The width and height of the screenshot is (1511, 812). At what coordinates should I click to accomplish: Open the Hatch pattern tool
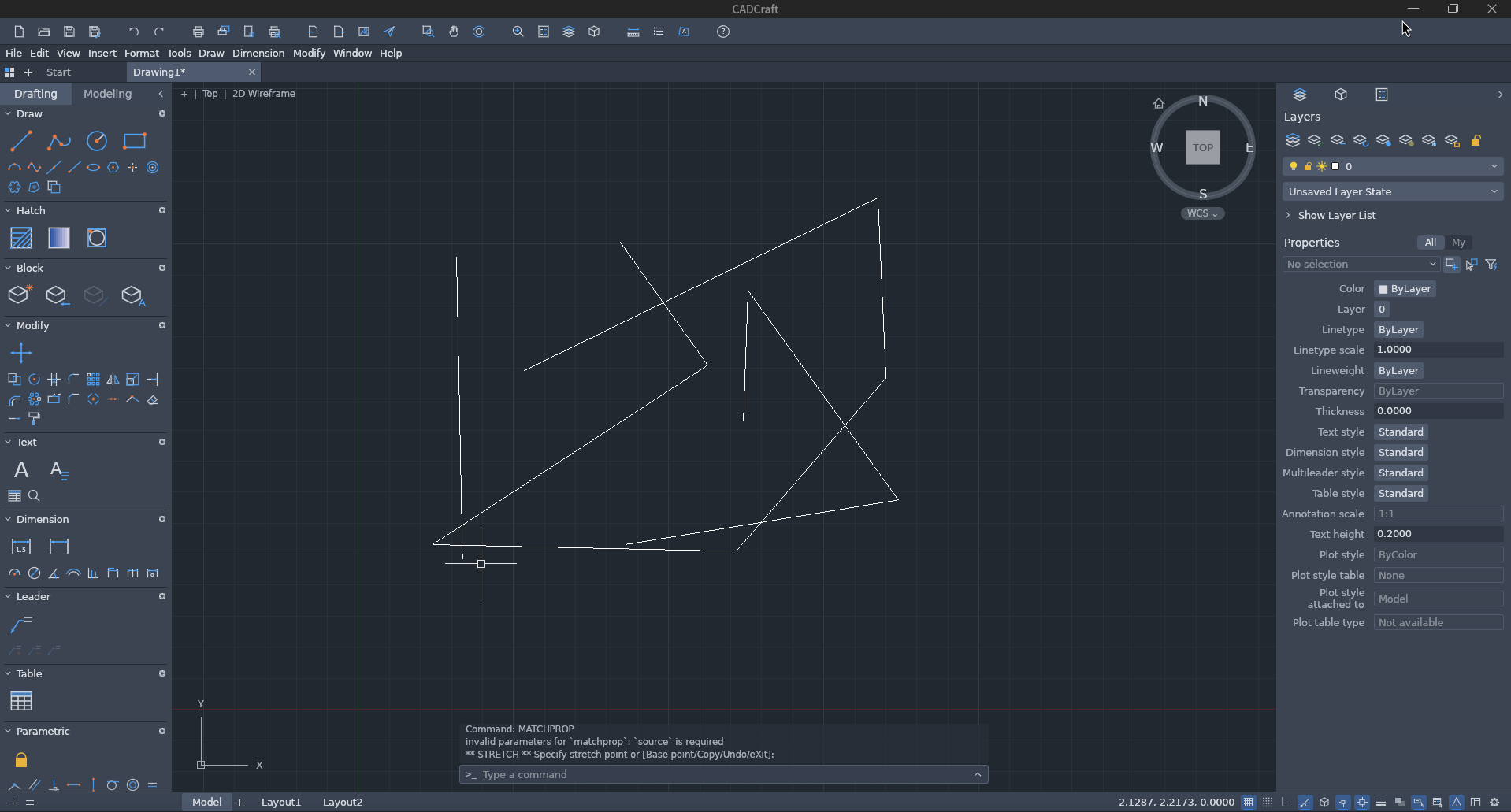(21, 238)
